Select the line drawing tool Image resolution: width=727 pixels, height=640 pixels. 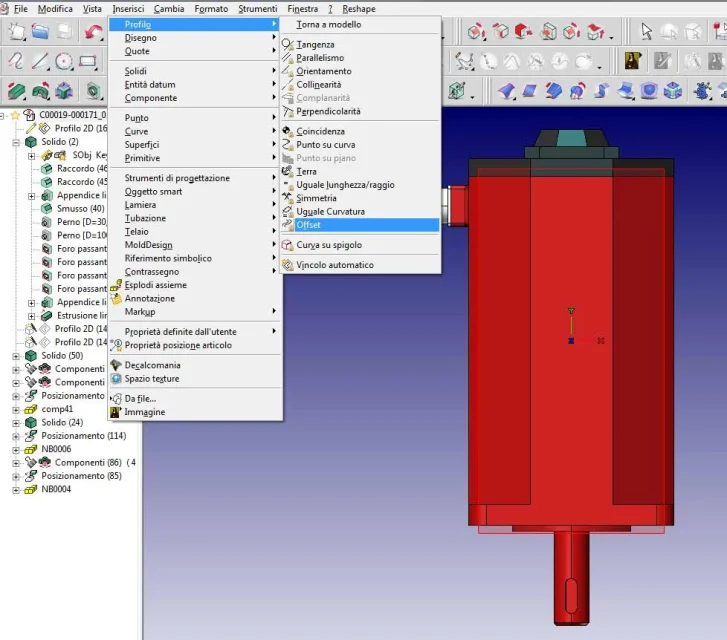[x=39, y=61]
